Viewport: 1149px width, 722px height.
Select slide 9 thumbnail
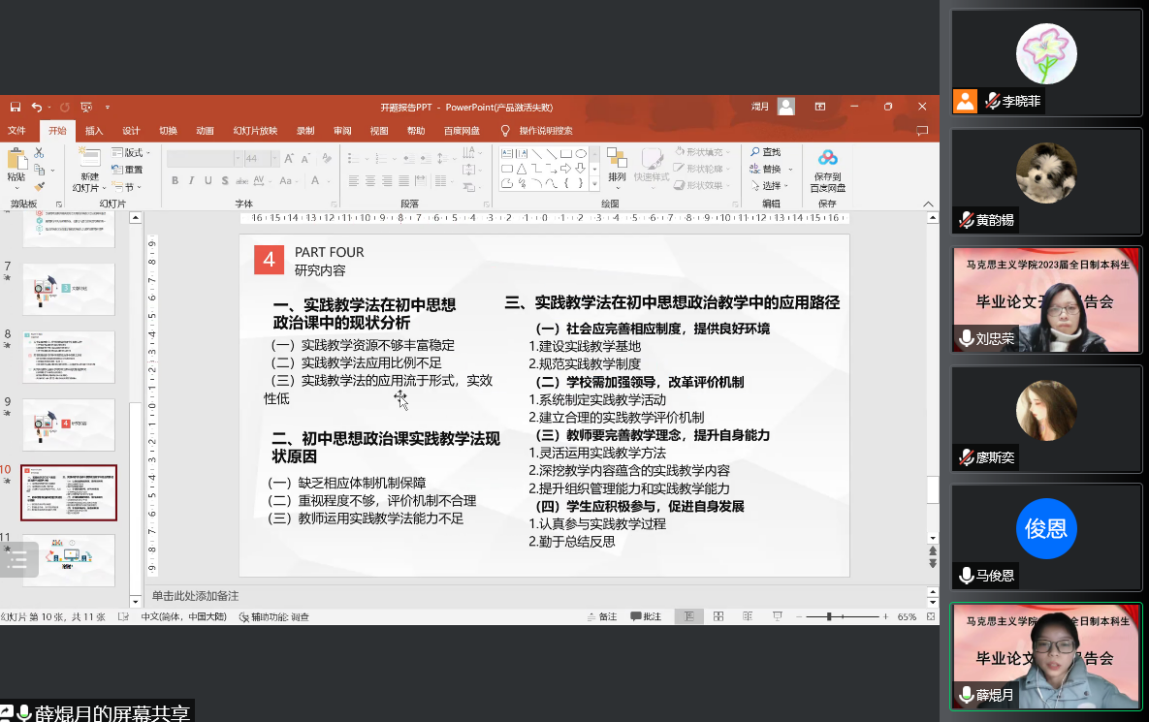pos(68,424)
